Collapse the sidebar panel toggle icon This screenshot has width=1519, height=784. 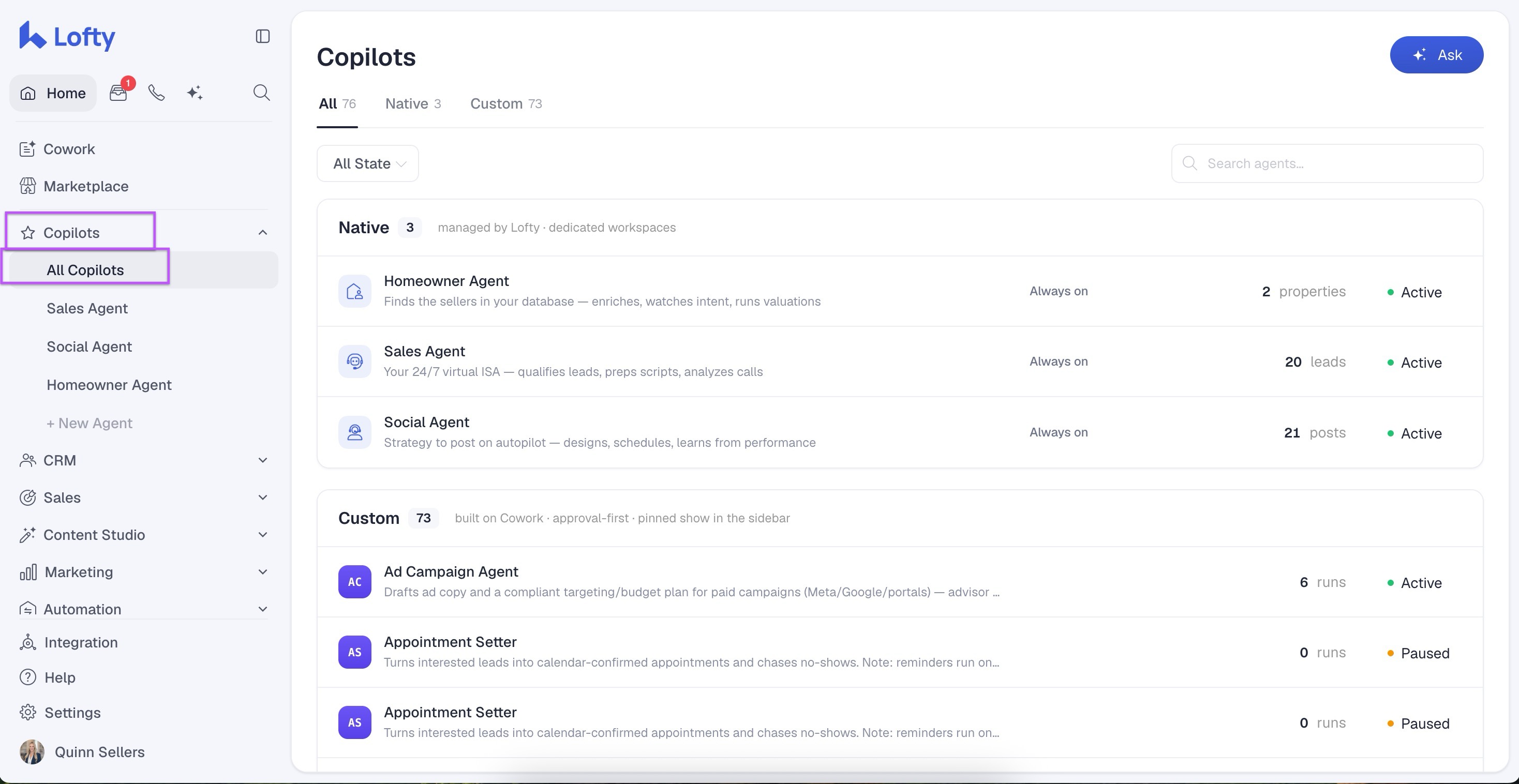(263, 37)
